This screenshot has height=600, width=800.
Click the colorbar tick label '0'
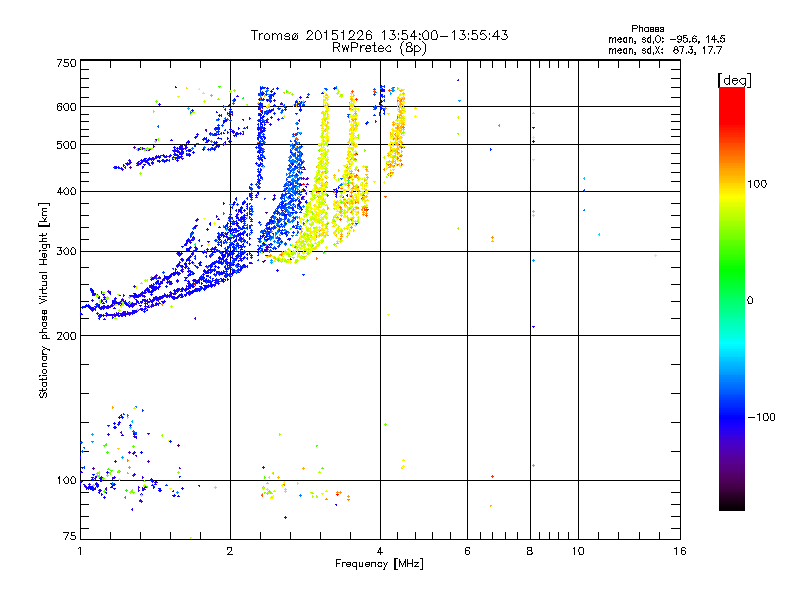pos(750,301)
